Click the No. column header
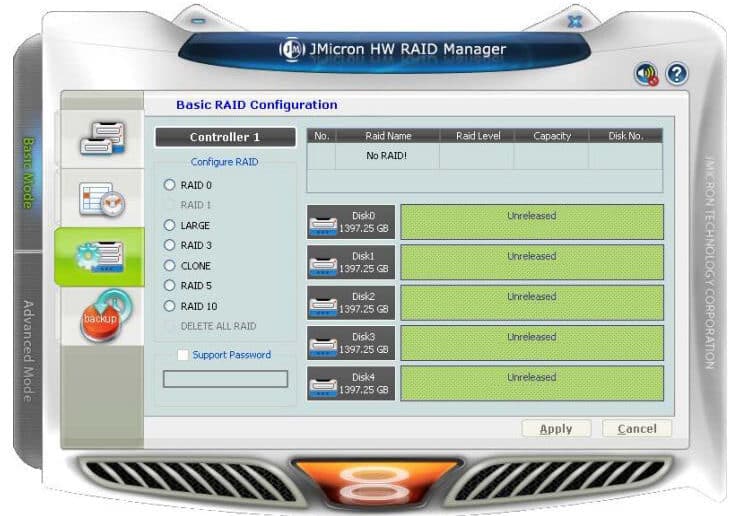 tap(321, 136)
